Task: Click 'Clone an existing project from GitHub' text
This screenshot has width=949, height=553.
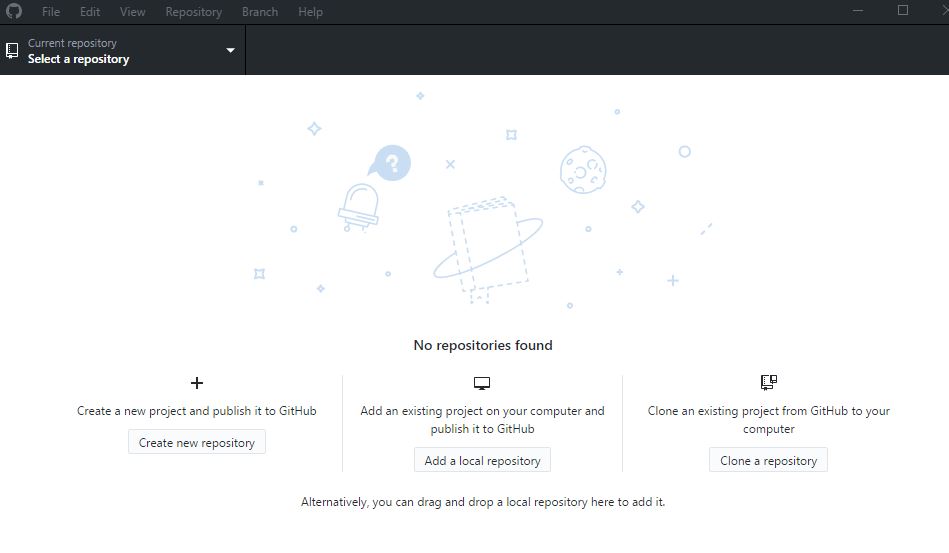Action: (769, 419)
